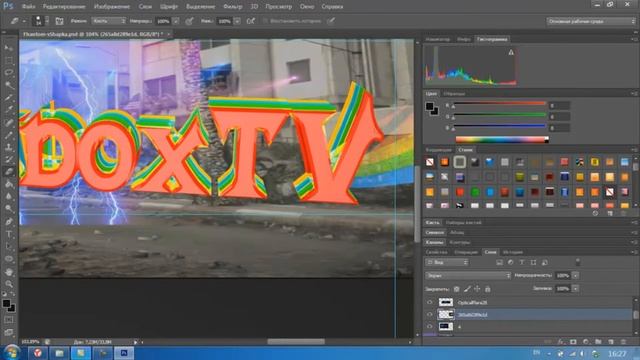Pick a color from the color spectrum ramp

(502, 139)
